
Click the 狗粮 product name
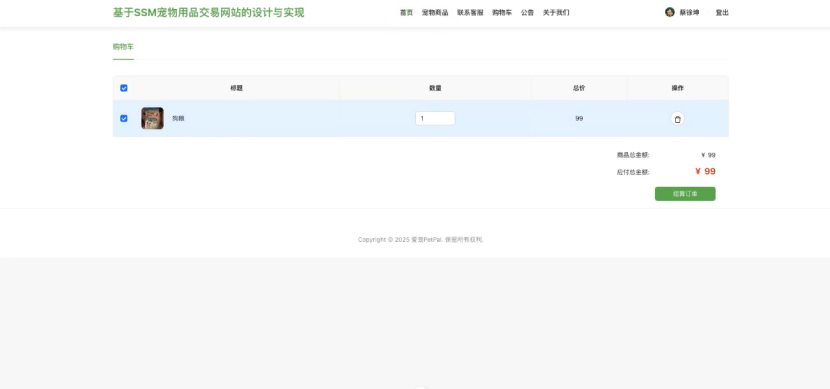178,119
